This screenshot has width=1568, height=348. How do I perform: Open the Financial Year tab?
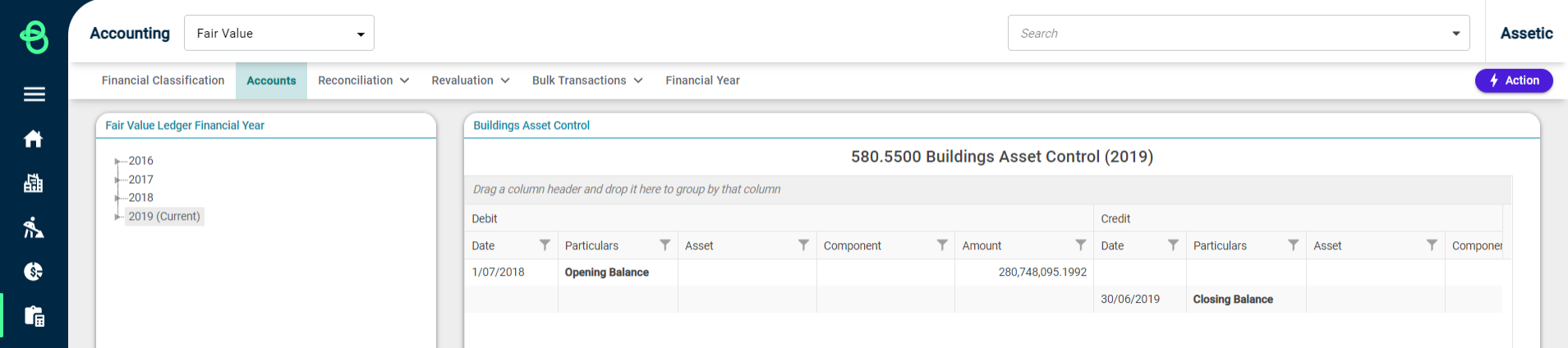click(x=702, y=80)
